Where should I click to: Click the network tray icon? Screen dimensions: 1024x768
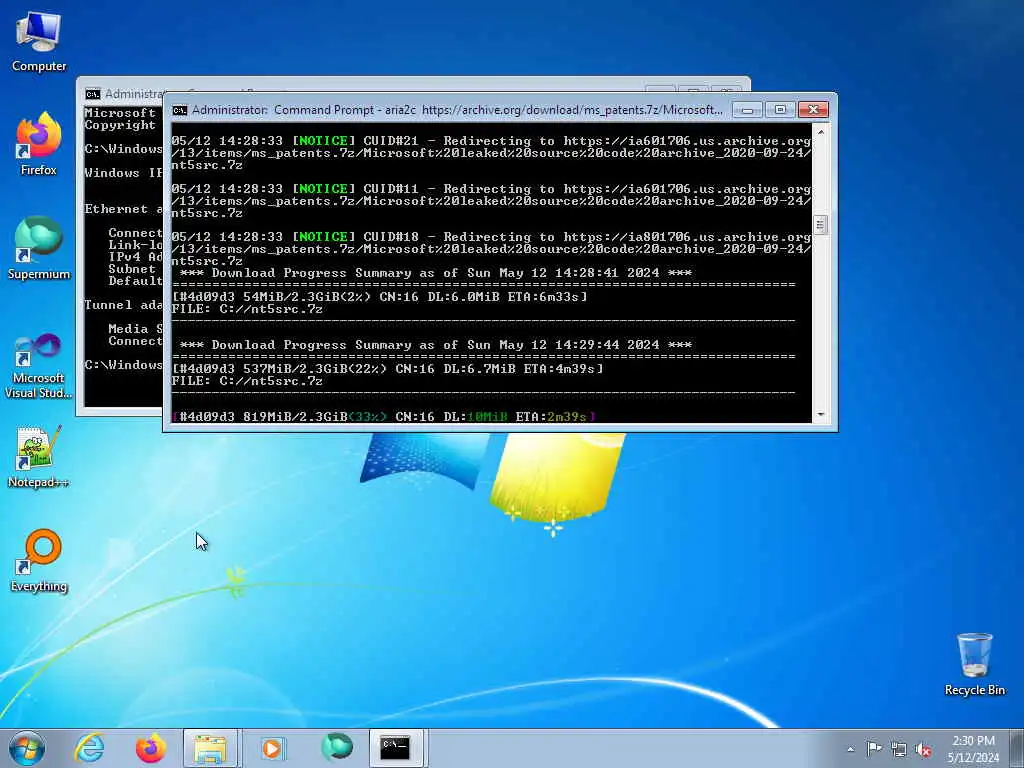coord(899,749)
